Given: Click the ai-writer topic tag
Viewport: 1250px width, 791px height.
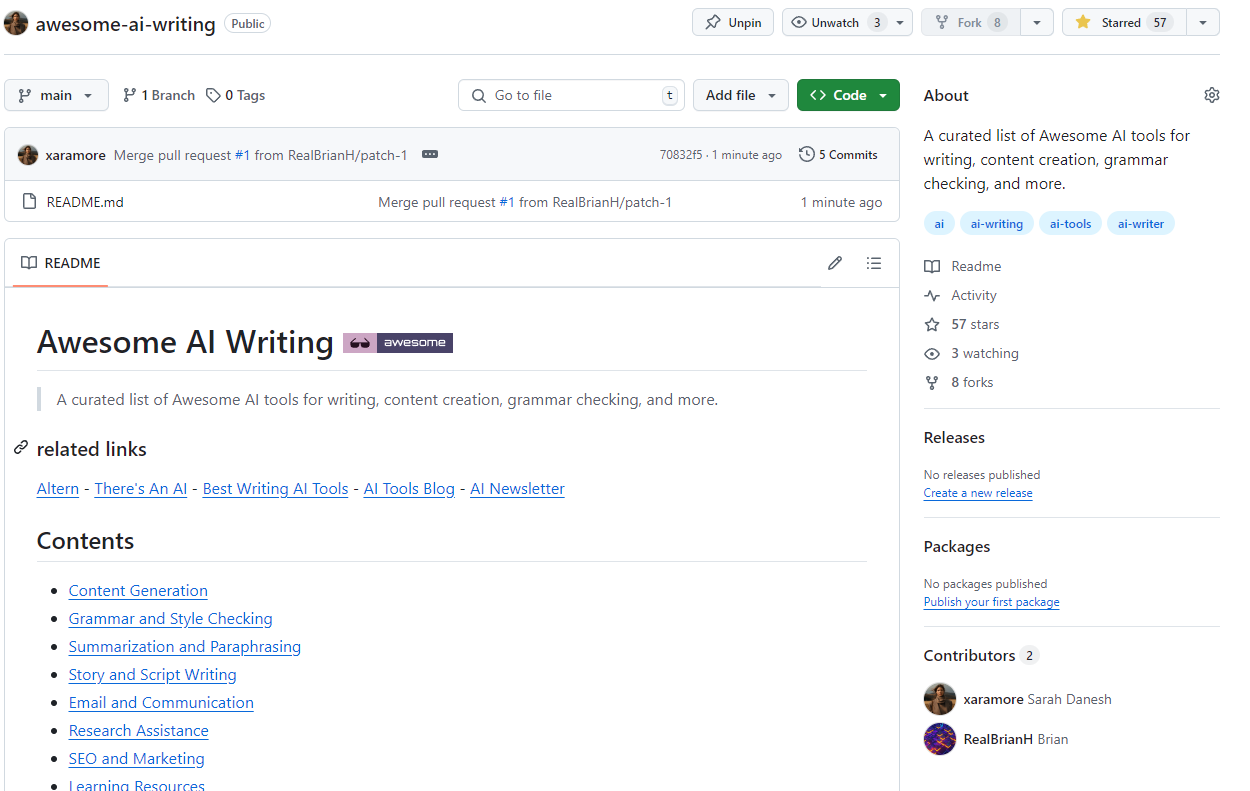Looking at the screenshot, I should (x=1141, y=224).
